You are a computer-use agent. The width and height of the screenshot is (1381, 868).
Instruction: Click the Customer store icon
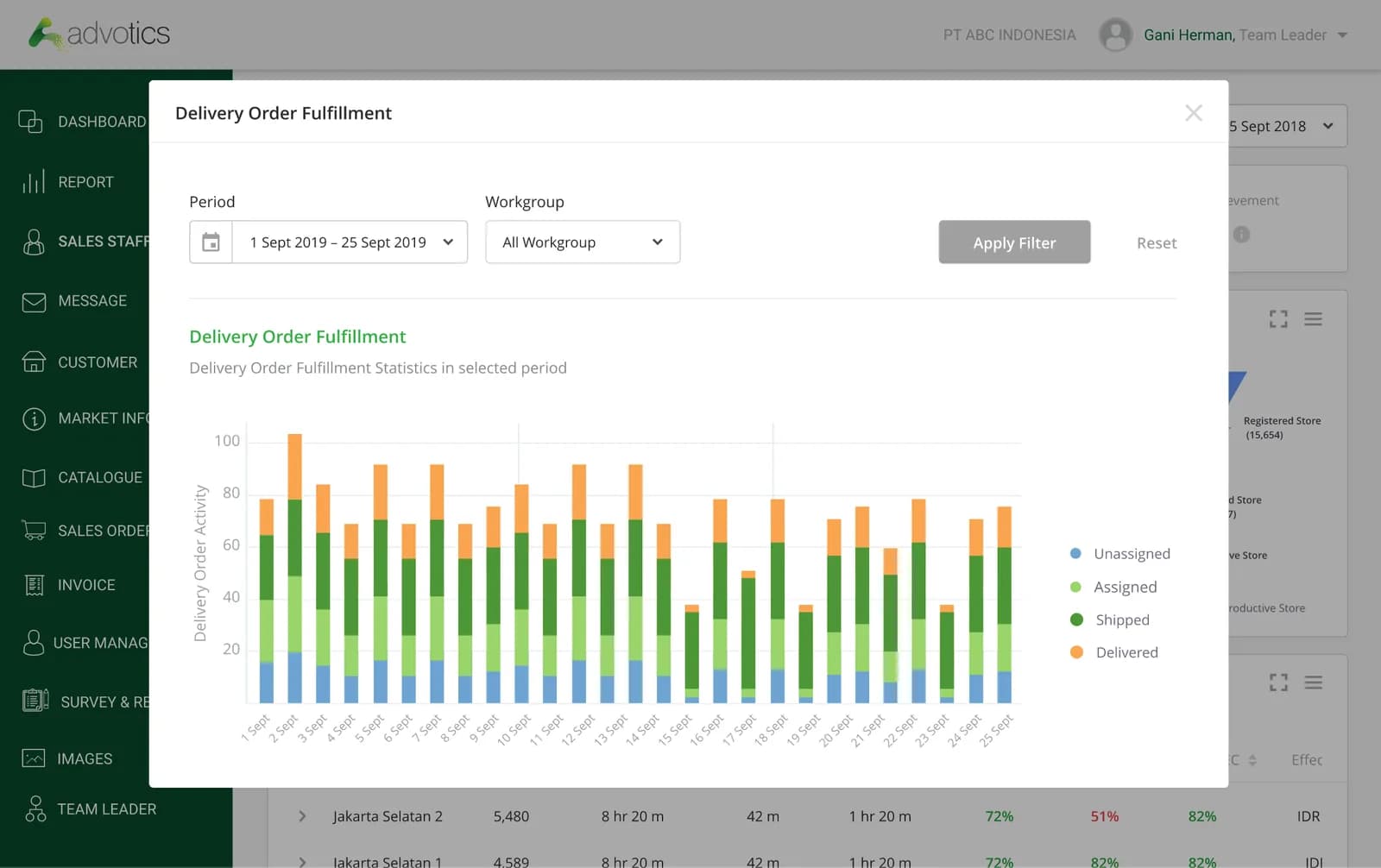[x=34, y=362]
